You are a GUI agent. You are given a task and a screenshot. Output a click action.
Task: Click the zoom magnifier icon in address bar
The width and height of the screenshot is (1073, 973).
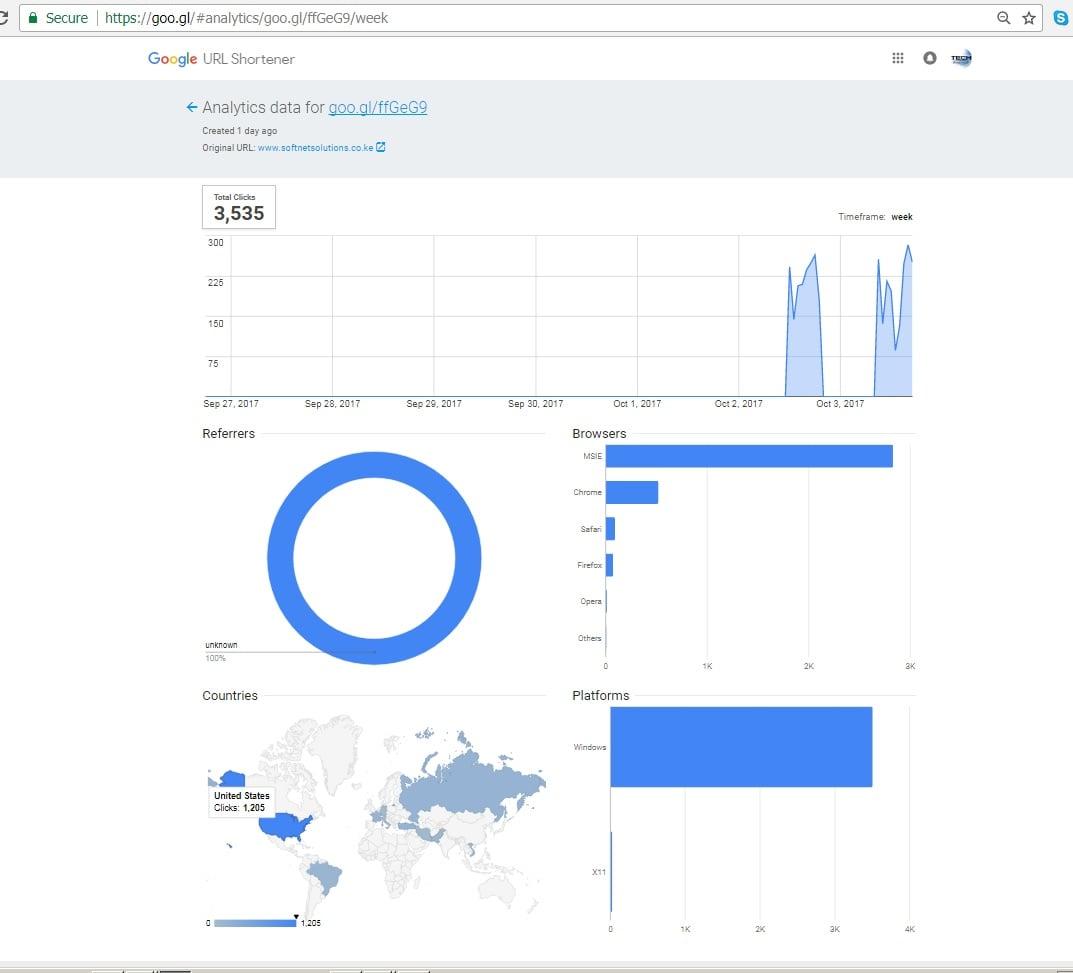click(x=1004, y=18)
